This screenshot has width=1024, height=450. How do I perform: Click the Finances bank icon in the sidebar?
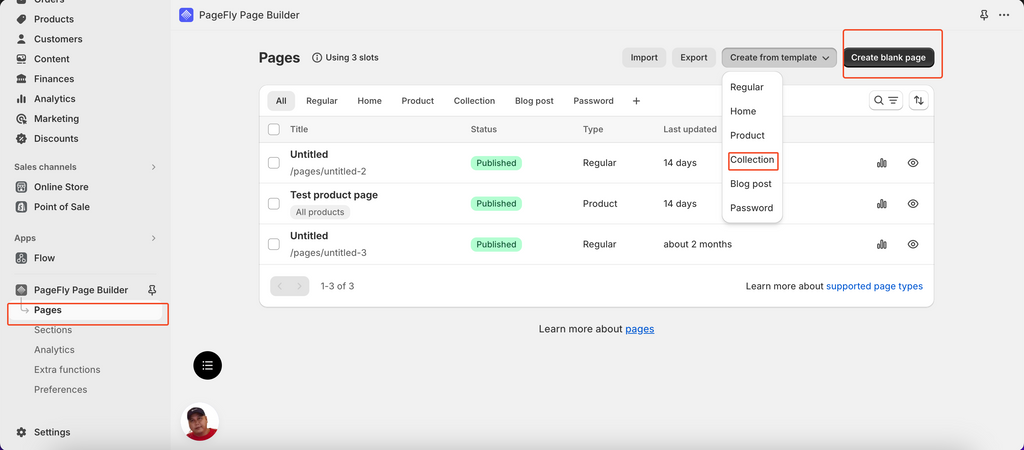[x=22, y=79]
